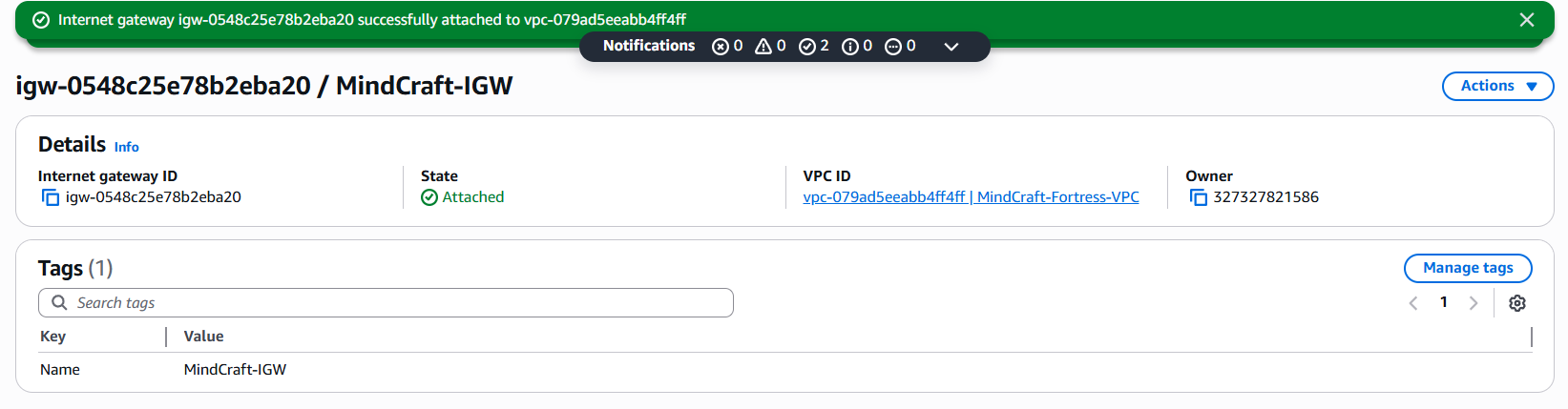This screenshot has width=1568, height=409.
Task: Go to previous tags page
Action: (1413, 303)
